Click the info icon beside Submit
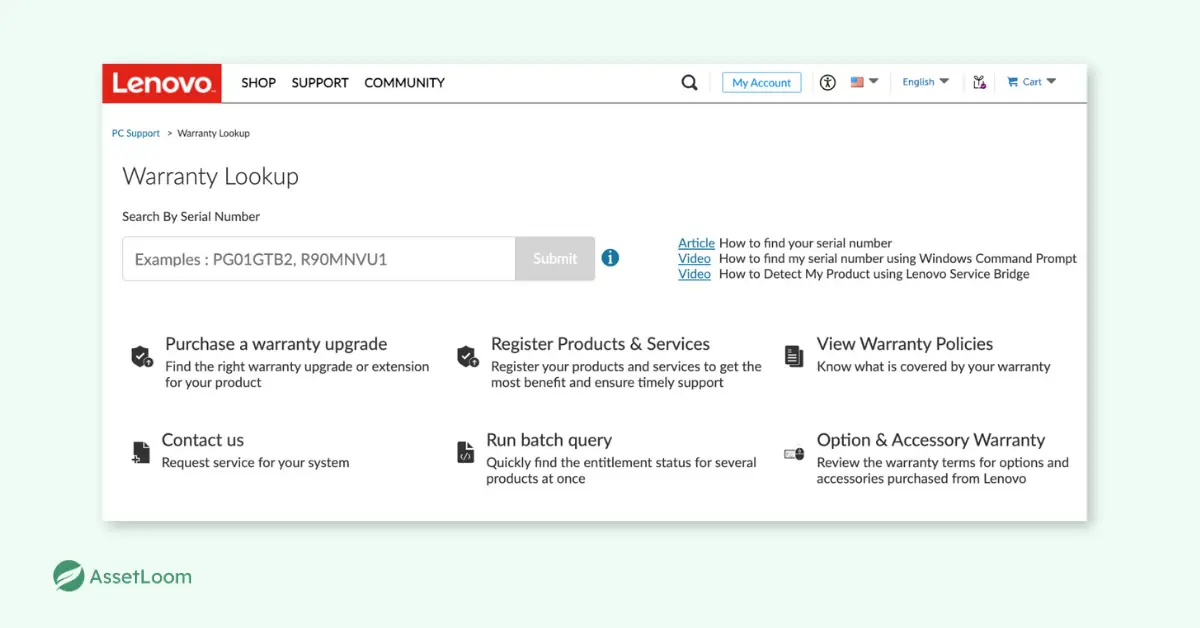This screenshot has width=1200, height=628. tap(610, 258)
